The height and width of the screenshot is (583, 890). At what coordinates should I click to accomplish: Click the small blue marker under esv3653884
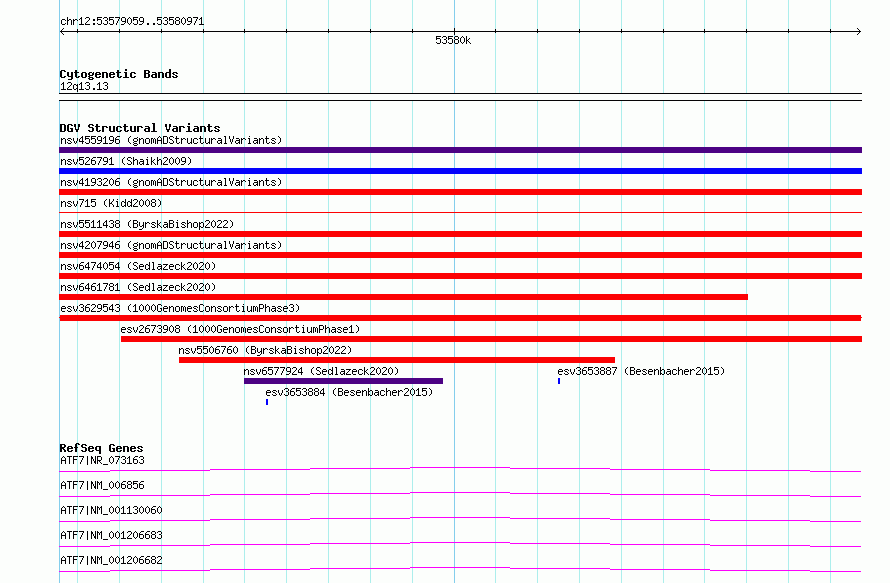267,402
